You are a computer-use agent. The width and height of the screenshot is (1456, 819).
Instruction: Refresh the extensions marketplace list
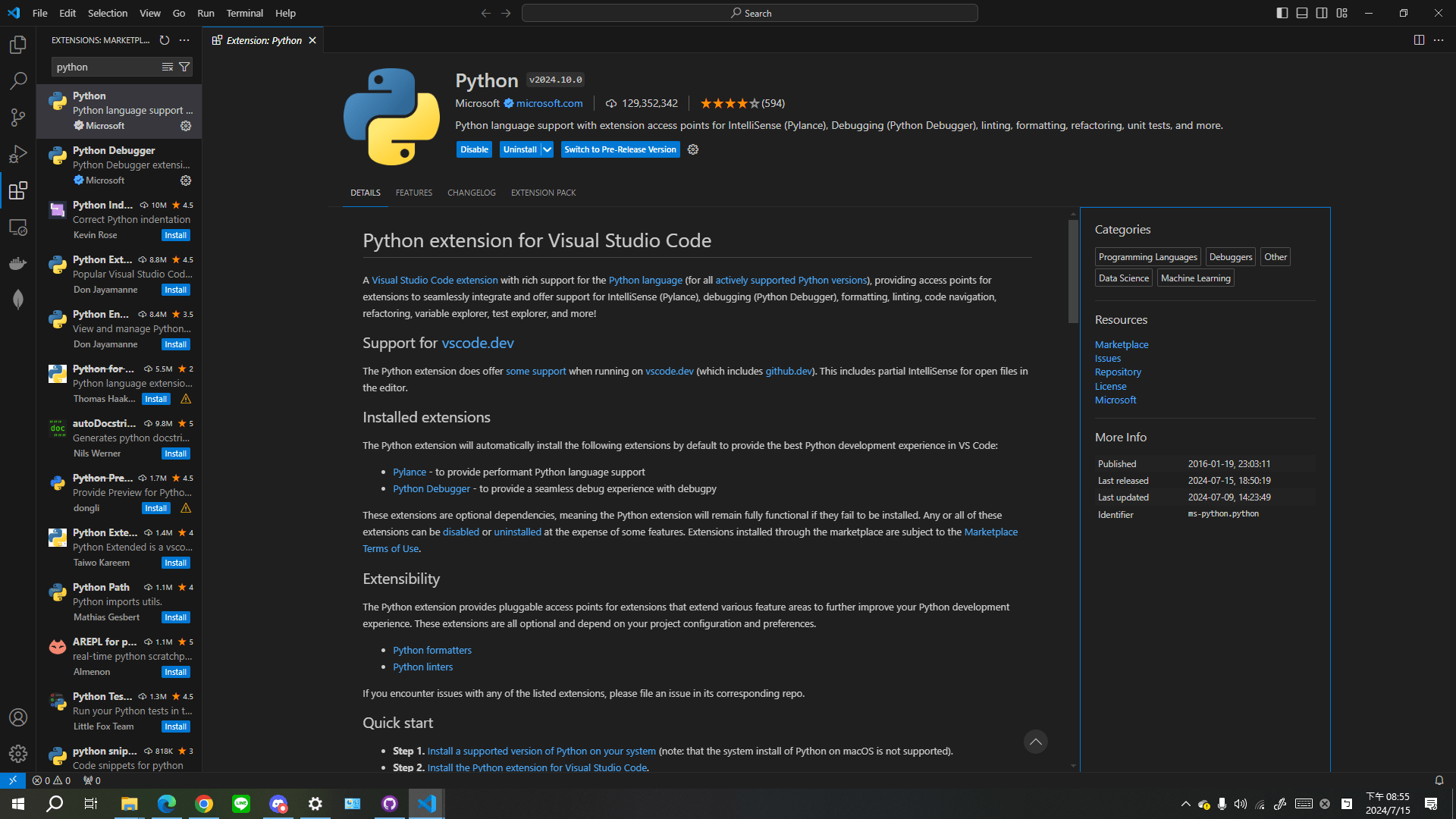(x=165, y=40)
